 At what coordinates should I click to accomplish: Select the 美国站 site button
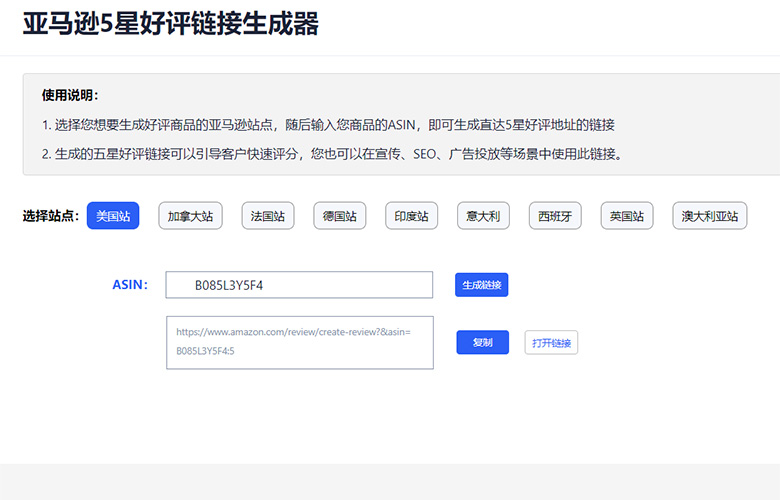(x=113, y=216)
